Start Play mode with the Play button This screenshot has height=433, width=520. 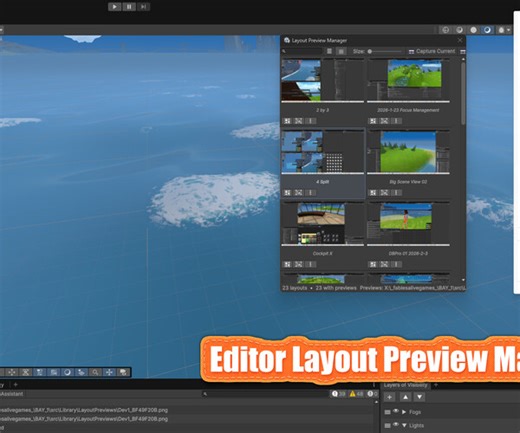(114, 7)
